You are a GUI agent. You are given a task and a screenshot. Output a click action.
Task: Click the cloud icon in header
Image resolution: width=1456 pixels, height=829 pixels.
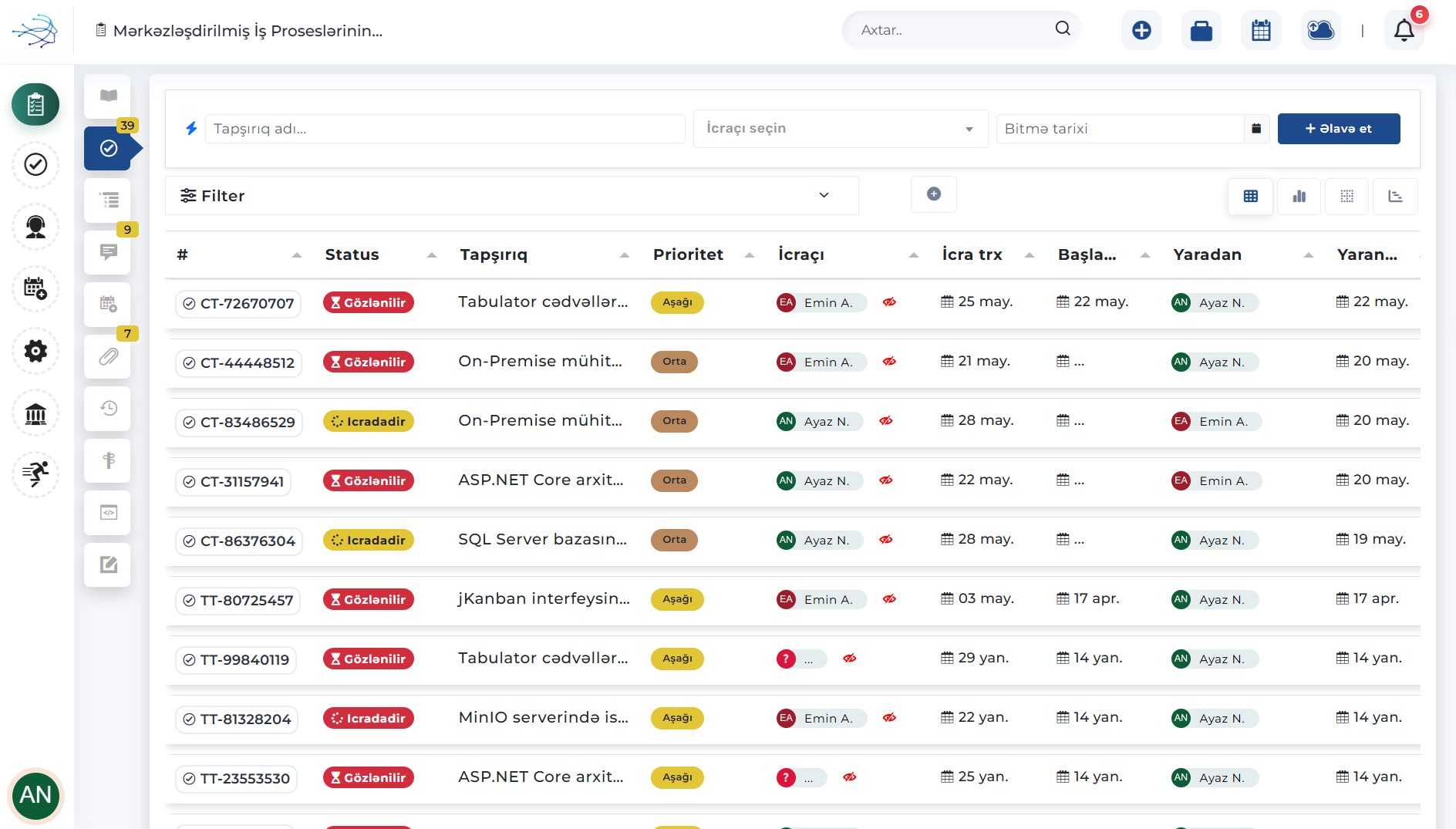pyautogui.click(x=1321, y=31)
